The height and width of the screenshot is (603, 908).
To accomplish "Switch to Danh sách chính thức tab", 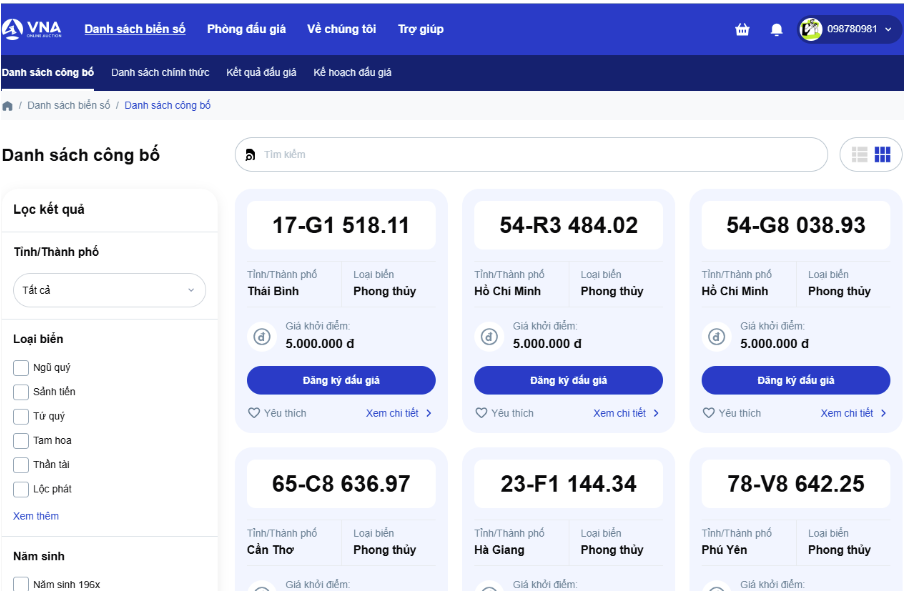I will pos(160,72).
